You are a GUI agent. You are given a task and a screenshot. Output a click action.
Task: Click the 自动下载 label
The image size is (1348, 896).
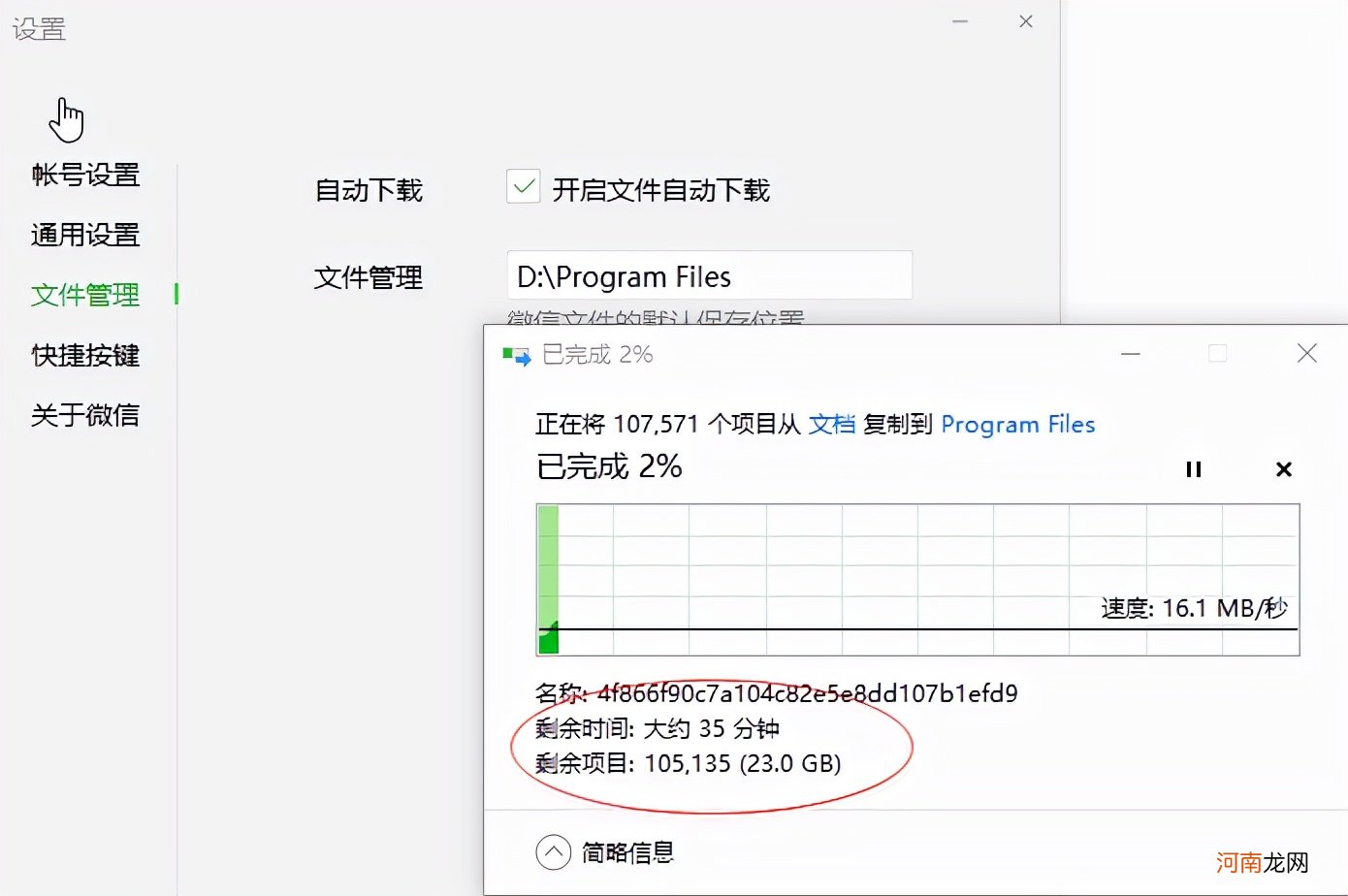pos(369,190)
